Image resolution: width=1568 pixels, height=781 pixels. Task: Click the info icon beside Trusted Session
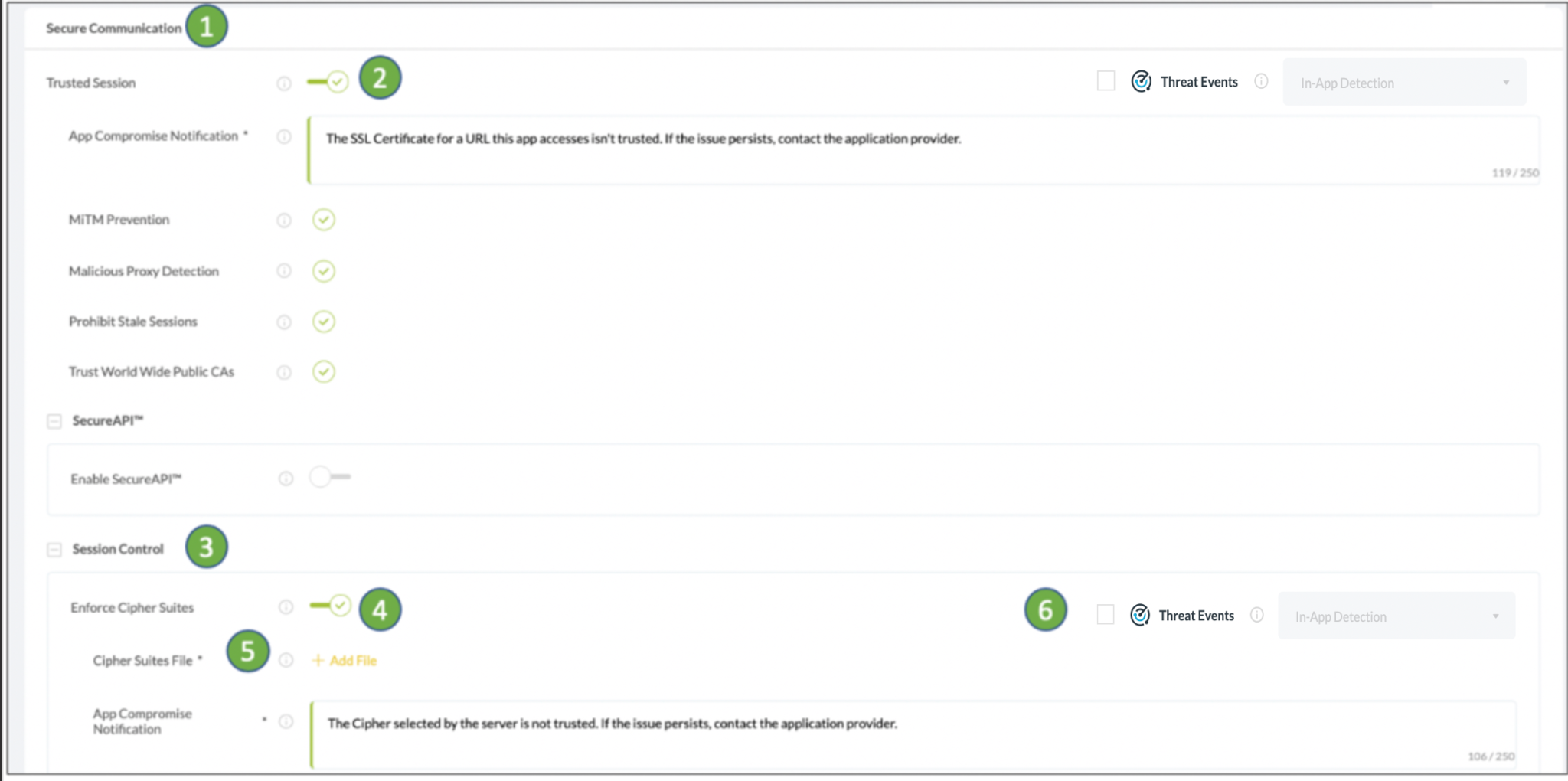(x=284, y=83)
